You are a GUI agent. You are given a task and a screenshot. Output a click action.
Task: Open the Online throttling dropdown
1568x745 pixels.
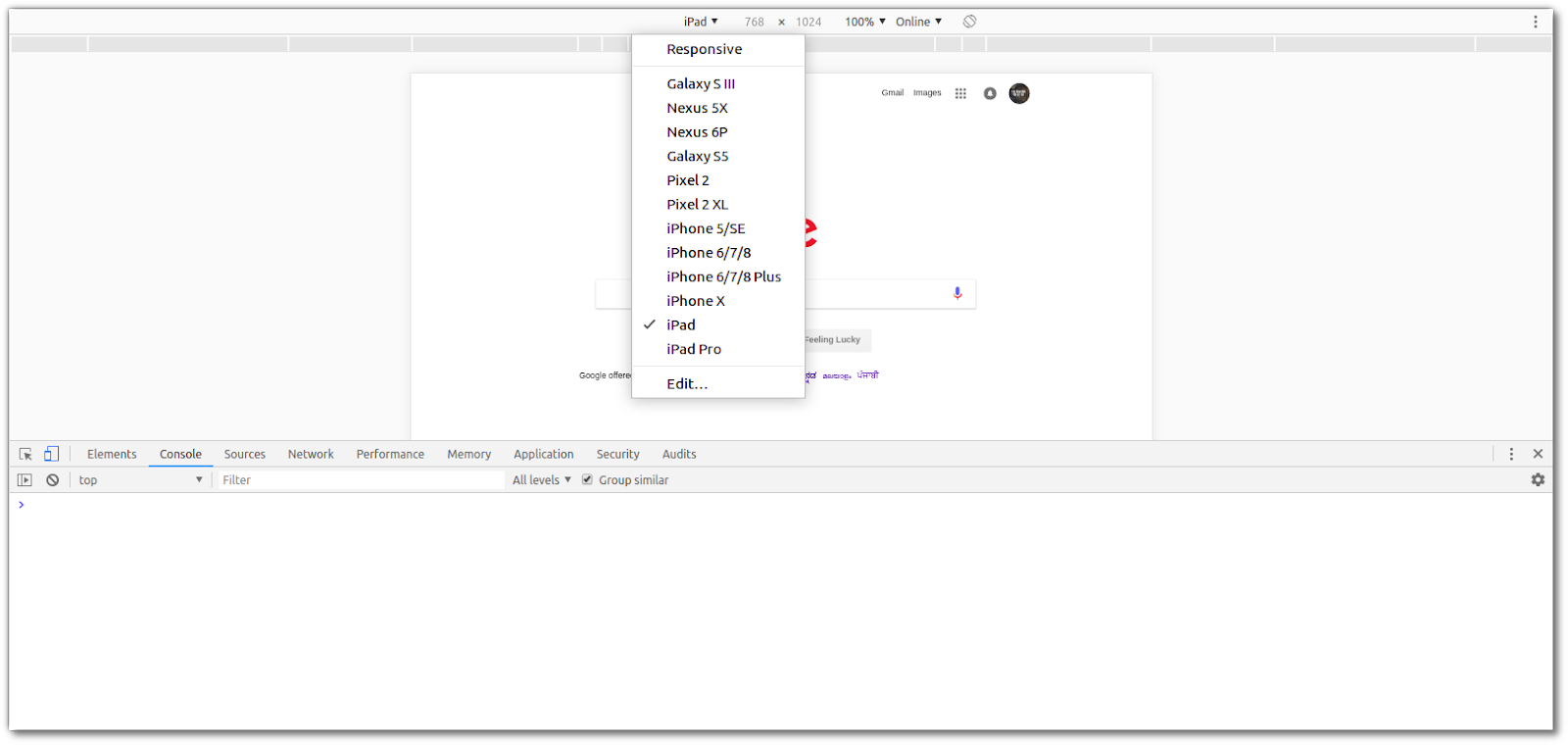pyautogui.click(x=918, y=22)
